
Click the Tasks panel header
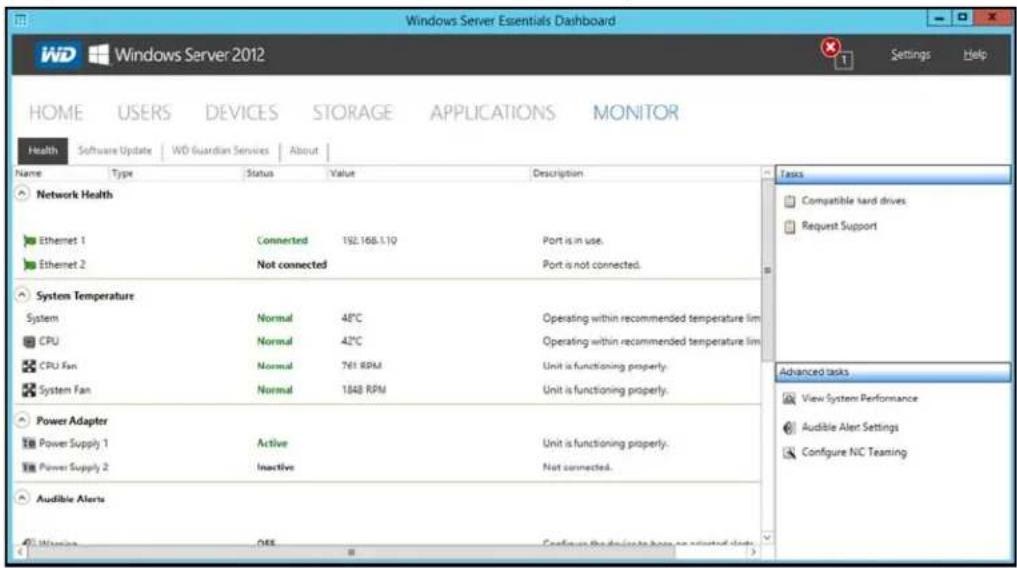tap(893, 174)
